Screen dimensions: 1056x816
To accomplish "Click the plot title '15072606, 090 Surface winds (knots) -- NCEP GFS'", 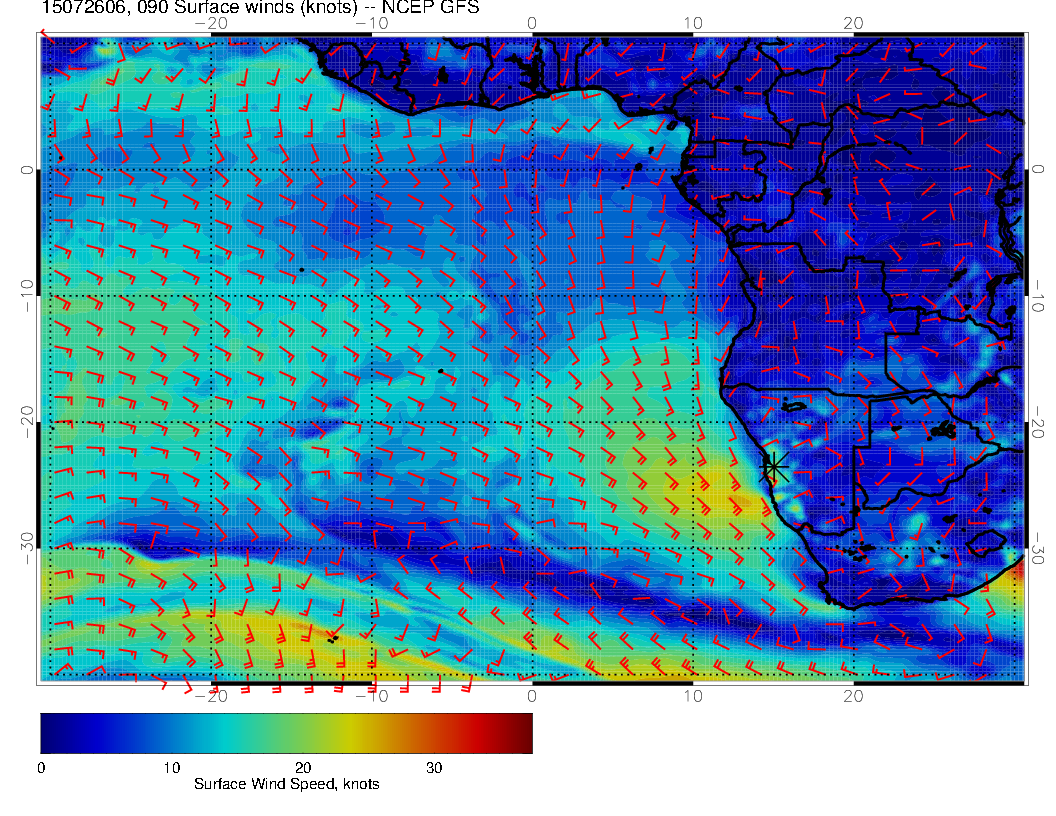I will 261,7.
